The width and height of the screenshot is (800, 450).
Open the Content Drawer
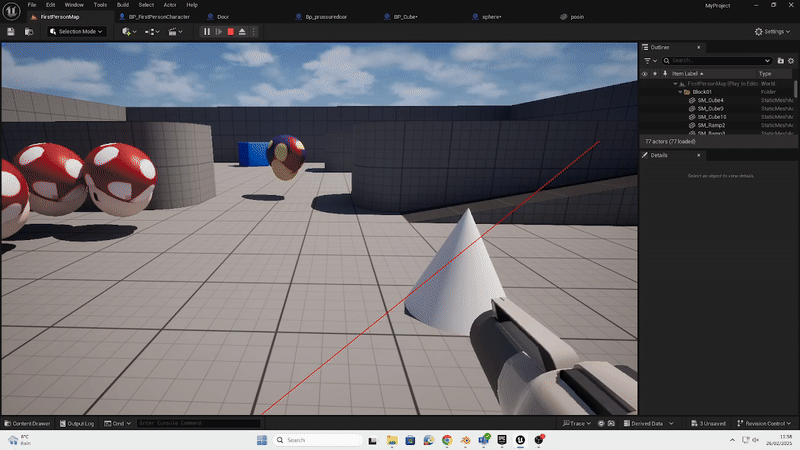[28, 423]
